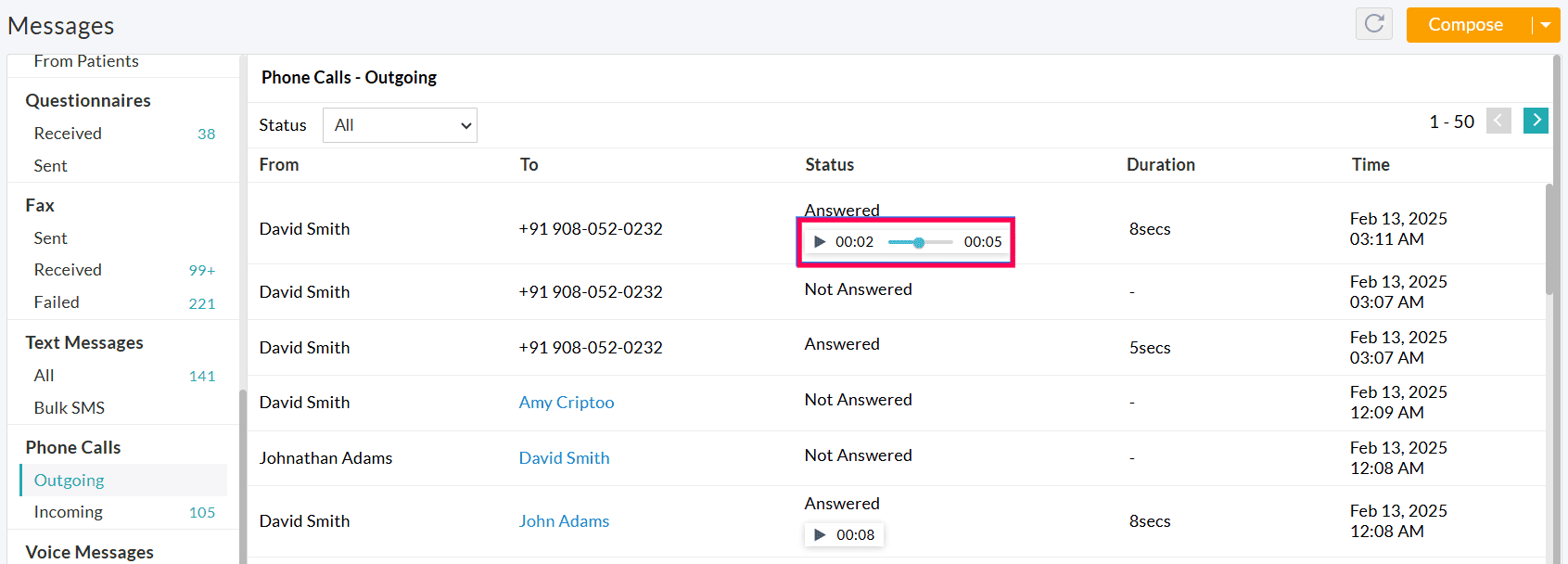This screenshot has height=564, width=1568.
Task: Open Incoming phone calls list
Action: (x=69, y=512)
